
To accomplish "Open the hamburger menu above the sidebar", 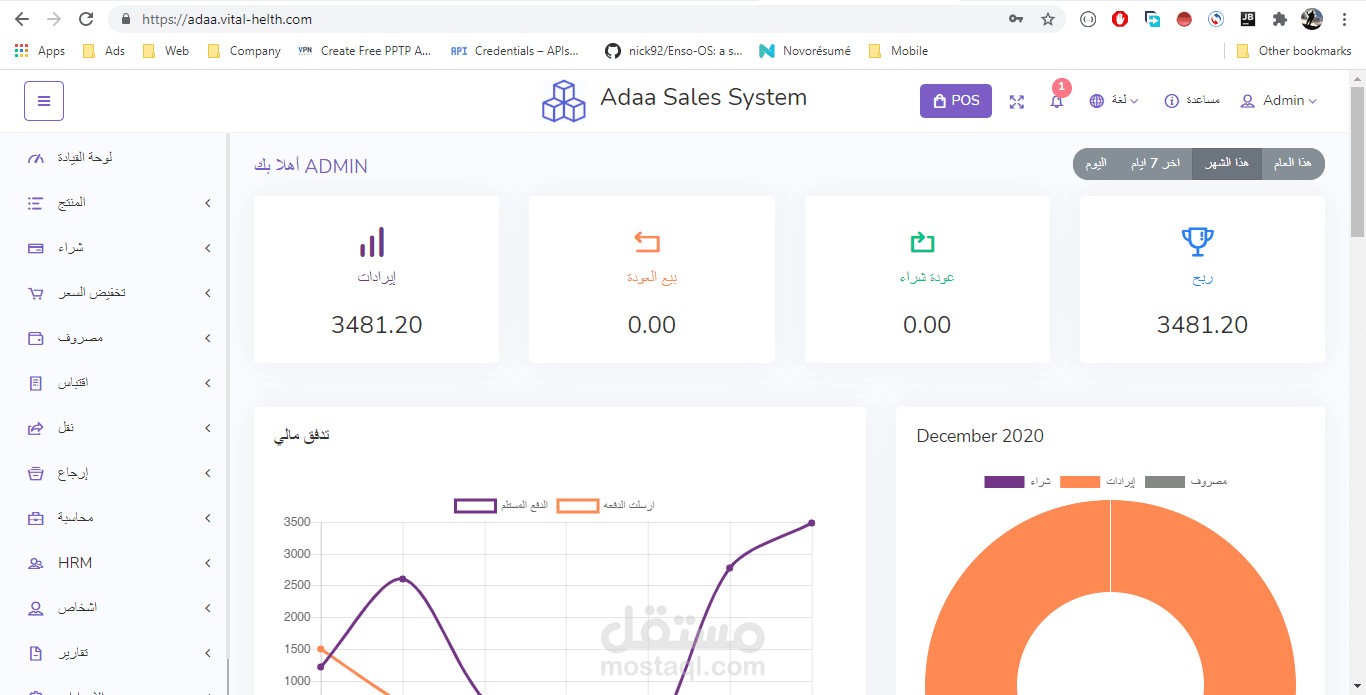I will pyautogui.click(x=43, y=100).
